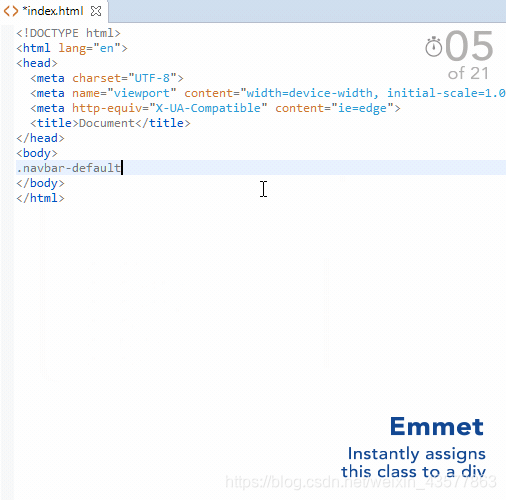Click the opening <head> tag
Image resolution: width=506 pixels, height=500 pixels.
pyautogui.click(x=37, y=63)
